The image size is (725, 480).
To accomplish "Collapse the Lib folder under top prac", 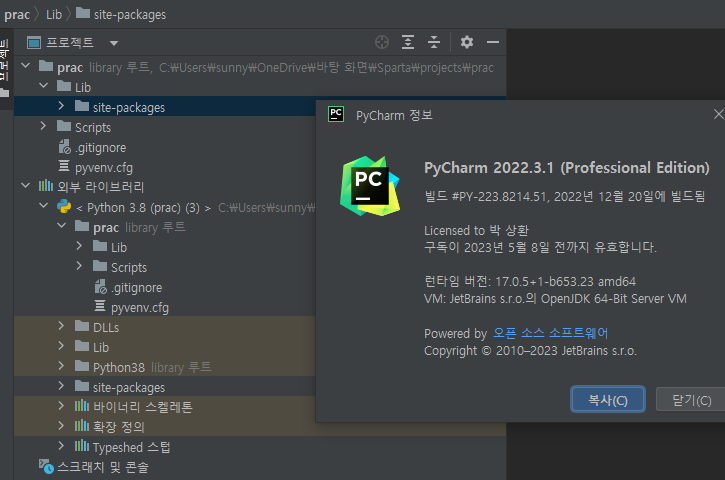I will click(x=44, y=86).
